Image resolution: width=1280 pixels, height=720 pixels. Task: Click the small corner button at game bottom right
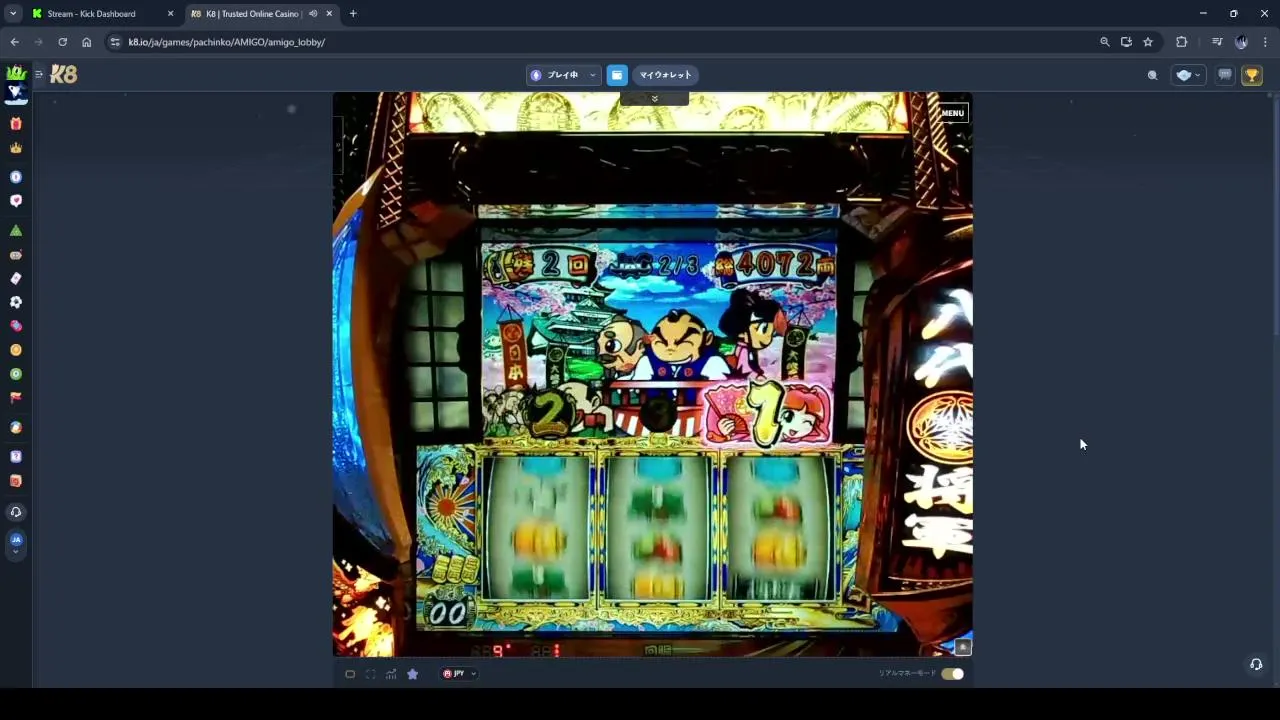[963, 647]
